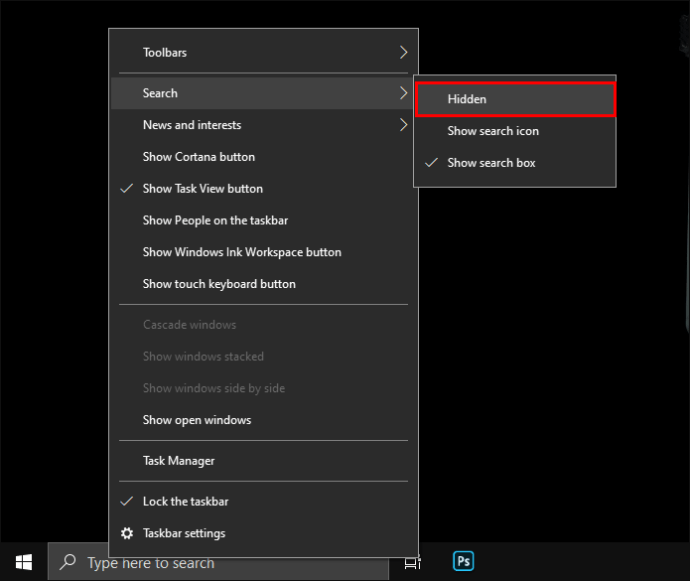Uncheck Show Task View button
This screenshot has width=690, height=581.
pos(264,188)
